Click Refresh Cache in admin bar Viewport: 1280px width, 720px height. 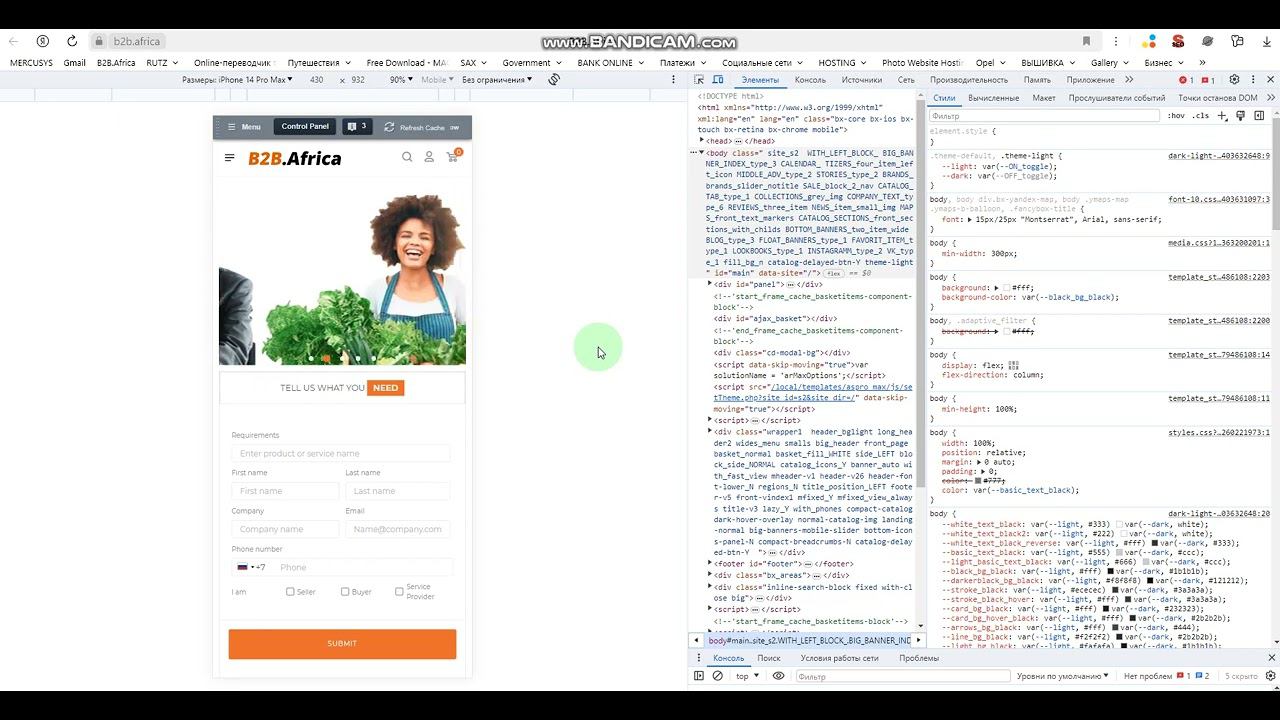(414, 127)
